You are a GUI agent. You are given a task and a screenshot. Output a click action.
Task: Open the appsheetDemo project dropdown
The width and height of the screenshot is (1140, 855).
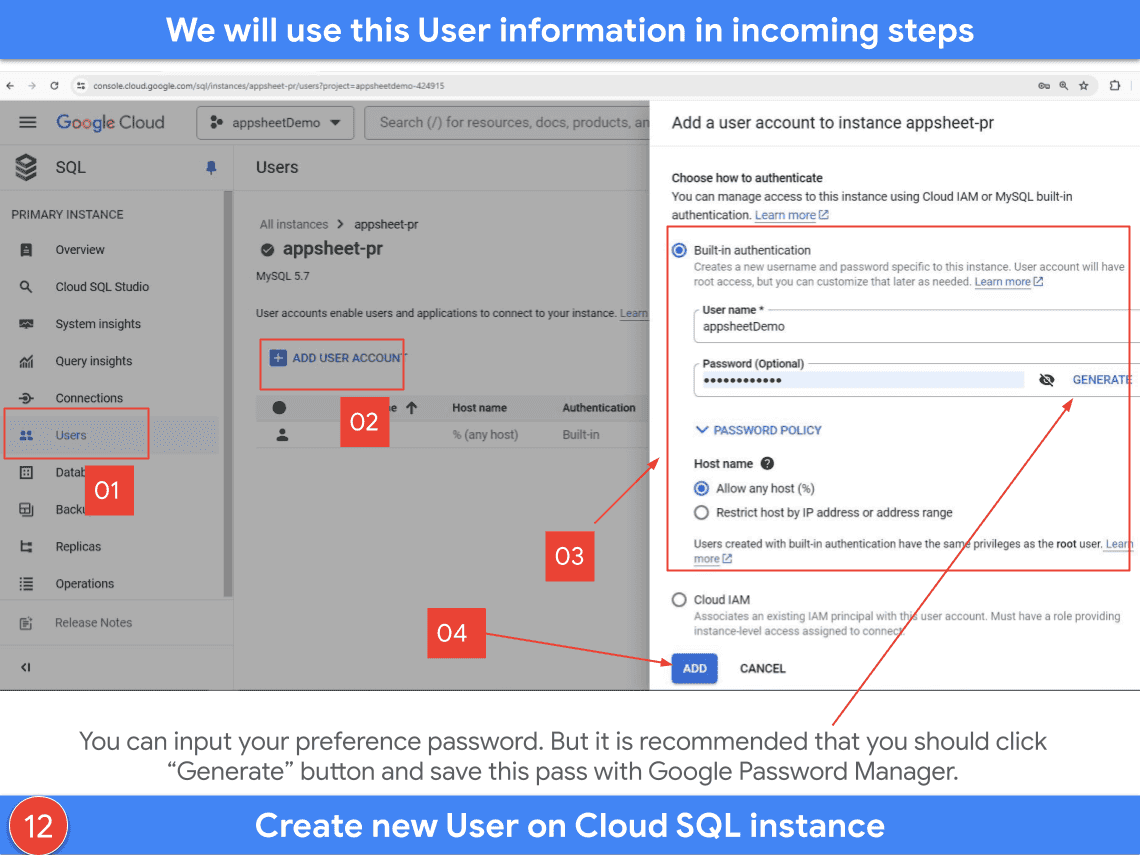[x=275, y=122]
